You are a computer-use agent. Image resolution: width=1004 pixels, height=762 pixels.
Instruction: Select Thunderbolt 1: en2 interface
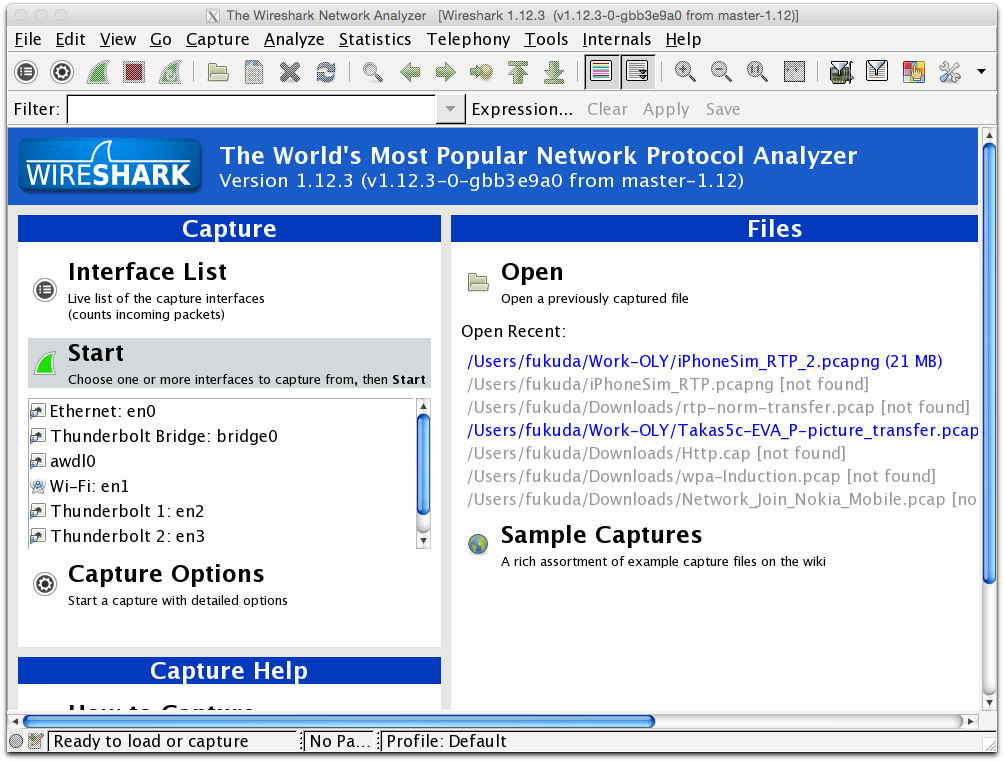pos(127,511)
